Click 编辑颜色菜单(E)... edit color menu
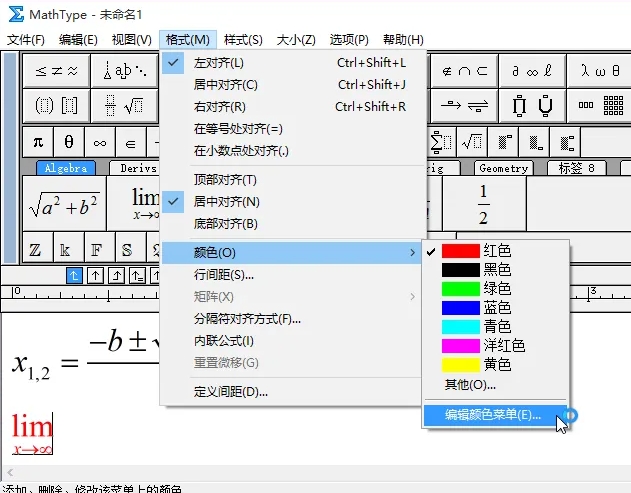Screen dimensions: 631x493 click(495, 415)
